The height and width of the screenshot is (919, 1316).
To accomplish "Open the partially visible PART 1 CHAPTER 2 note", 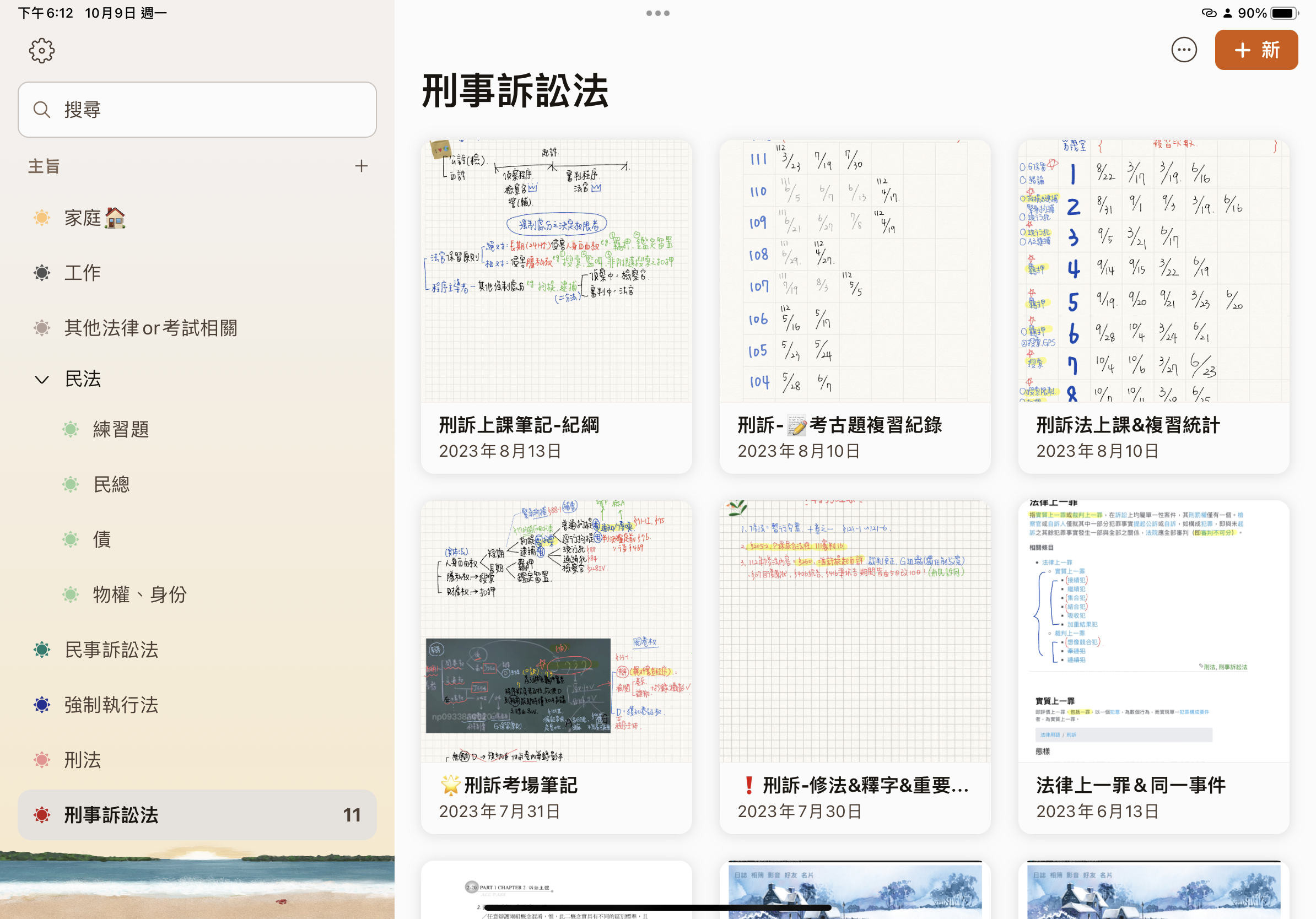I will pyautogui.click(x=556, y=890).
